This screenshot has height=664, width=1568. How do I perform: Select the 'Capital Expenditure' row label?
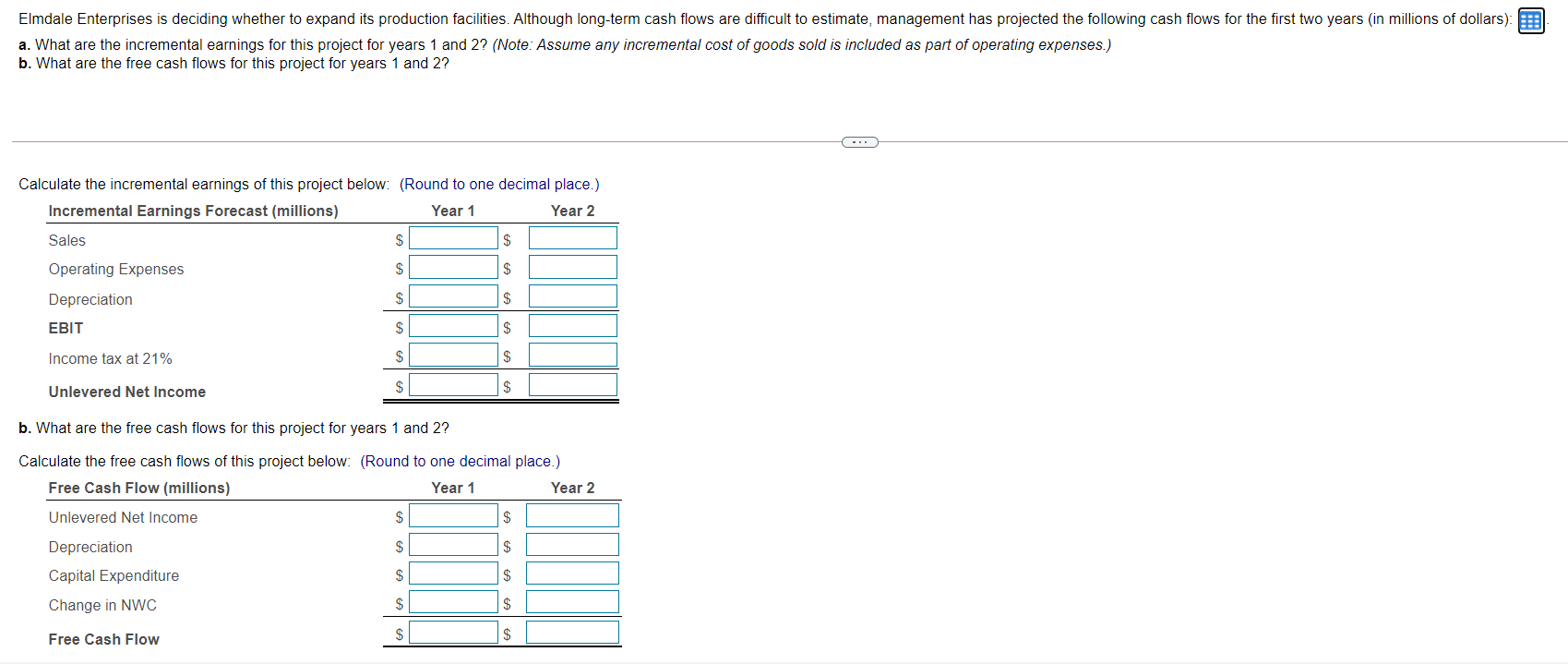(114, 575)
